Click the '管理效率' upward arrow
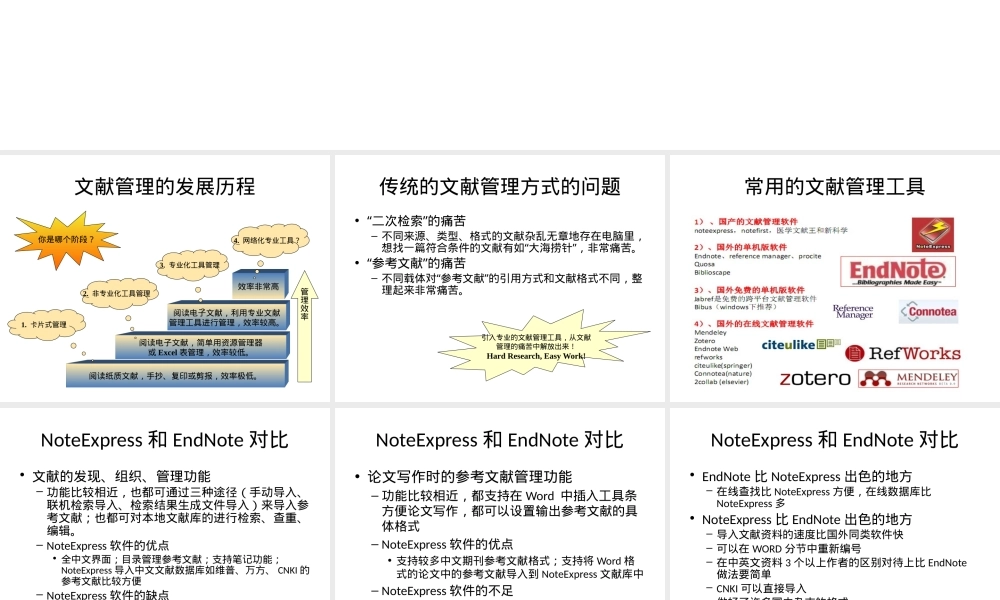This screenshot has width=1000, height=600. (x=305, y=326)
